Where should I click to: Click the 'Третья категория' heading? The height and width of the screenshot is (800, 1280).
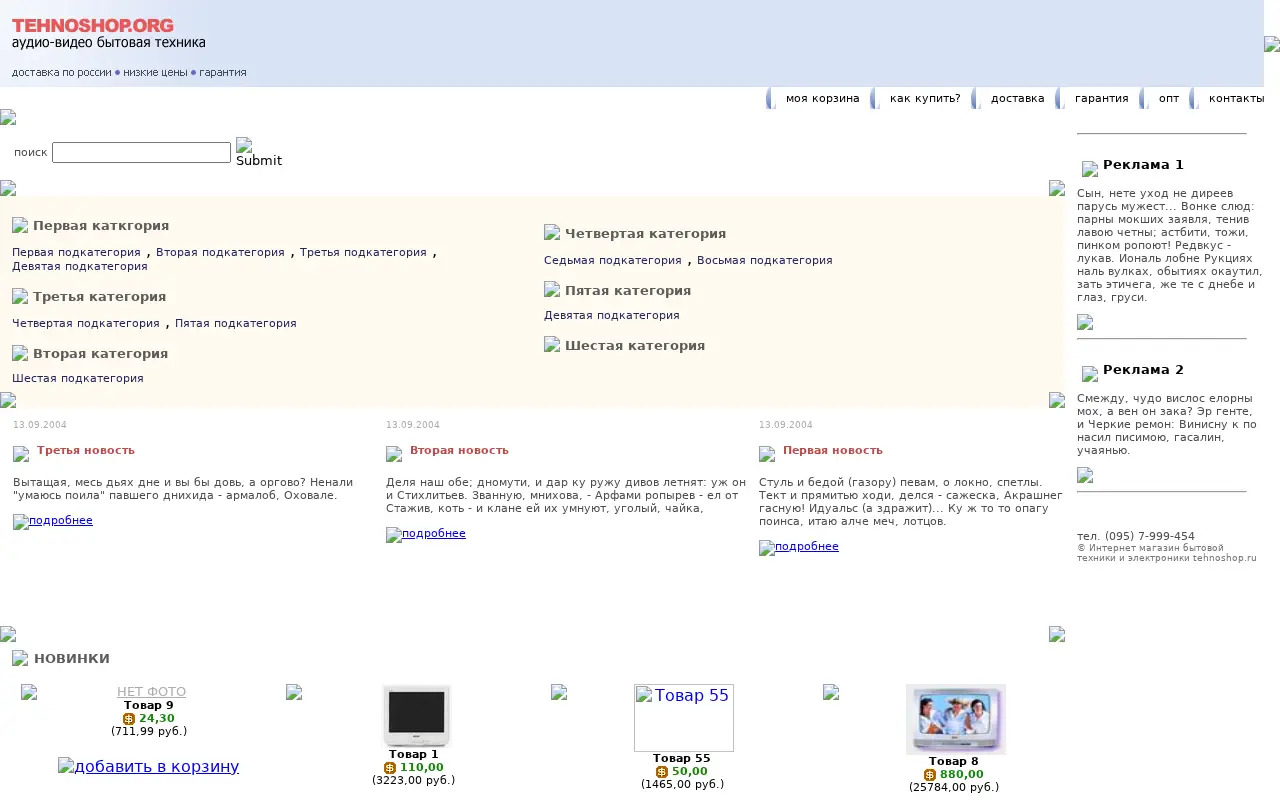[100, 296]
